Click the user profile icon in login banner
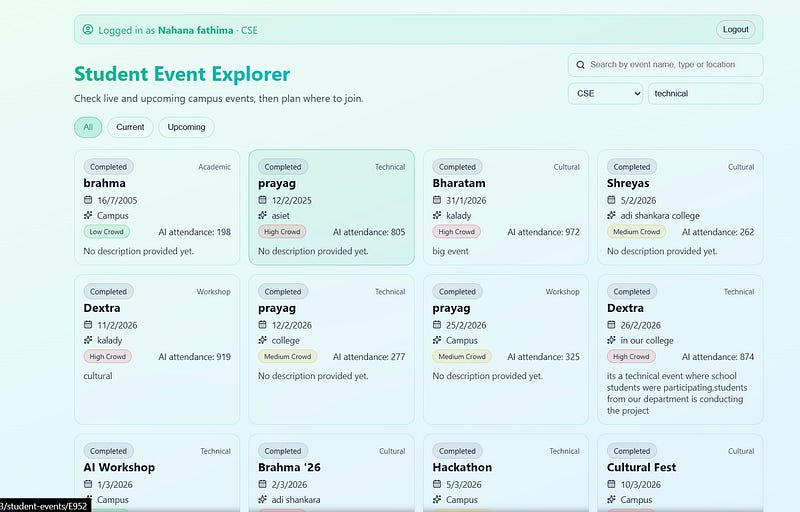 pyautogui.click(x=88, y=30)
